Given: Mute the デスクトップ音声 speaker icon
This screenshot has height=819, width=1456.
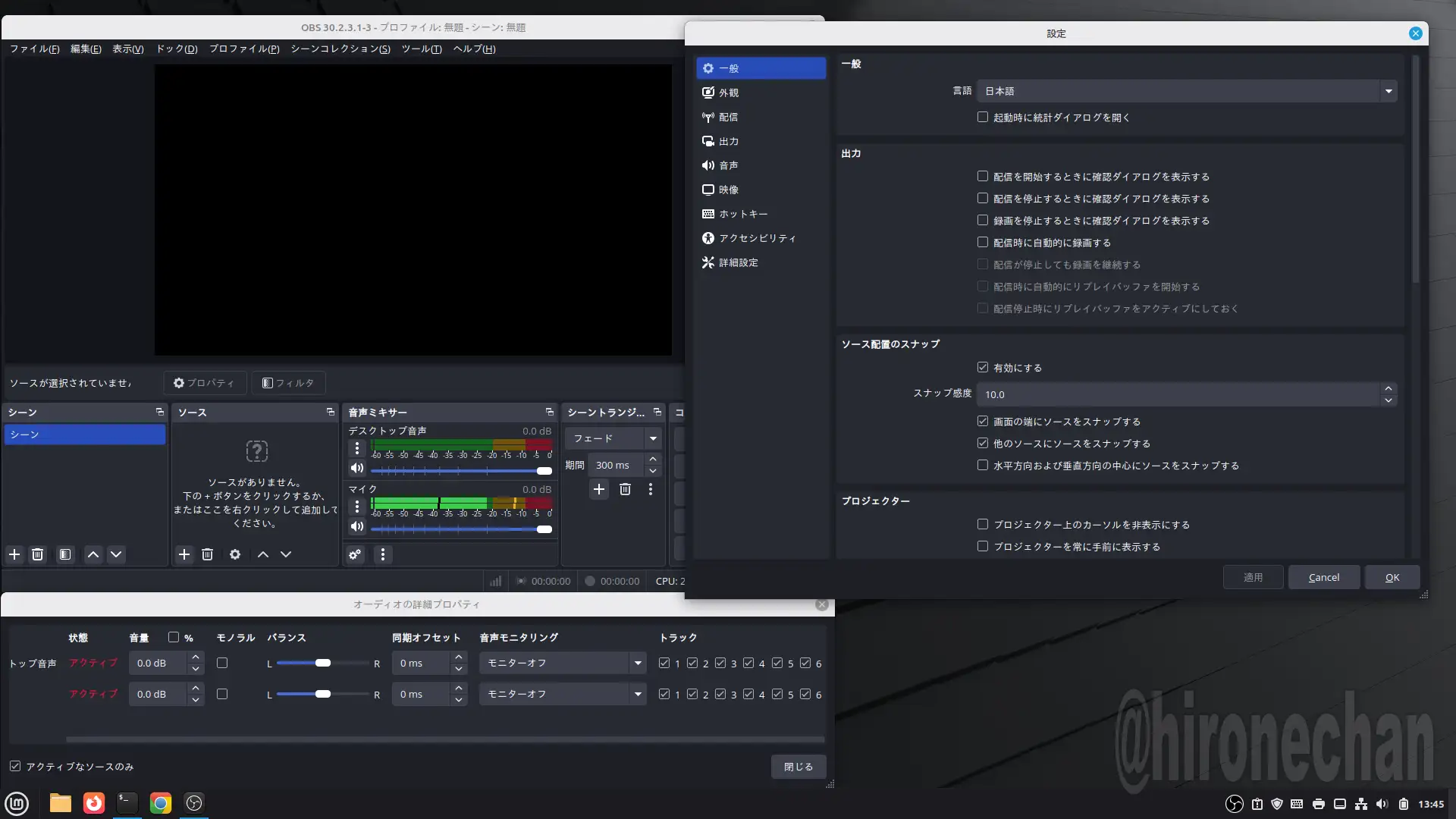Looking at the screenshot, I should pos(357,468).
